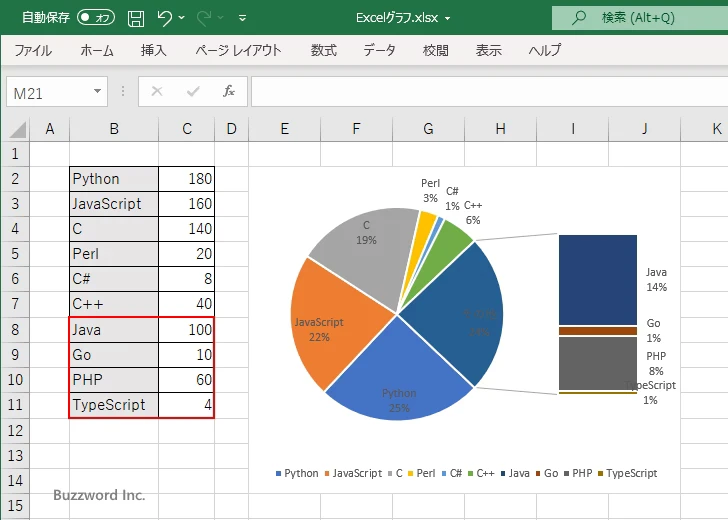
Task: Switch to the 校閲 tab
Action: point(436,50)
